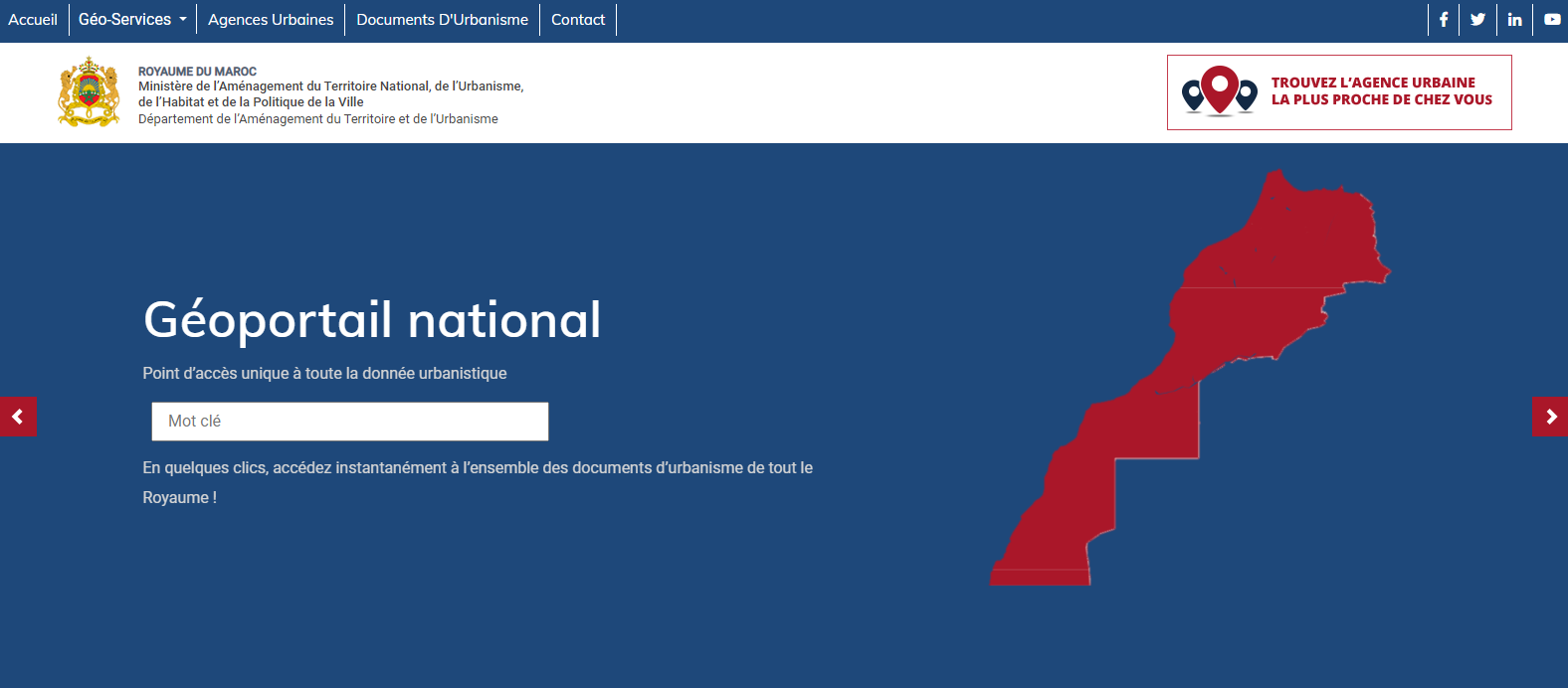Go to the Accueil page
1568x688 pixels.
(33, 20)
